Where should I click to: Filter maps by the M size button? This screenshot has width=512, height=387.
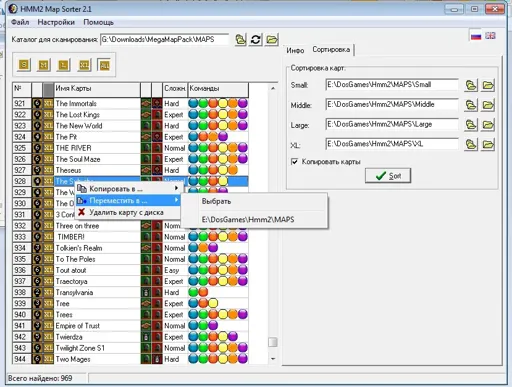[x=44, y=65]
